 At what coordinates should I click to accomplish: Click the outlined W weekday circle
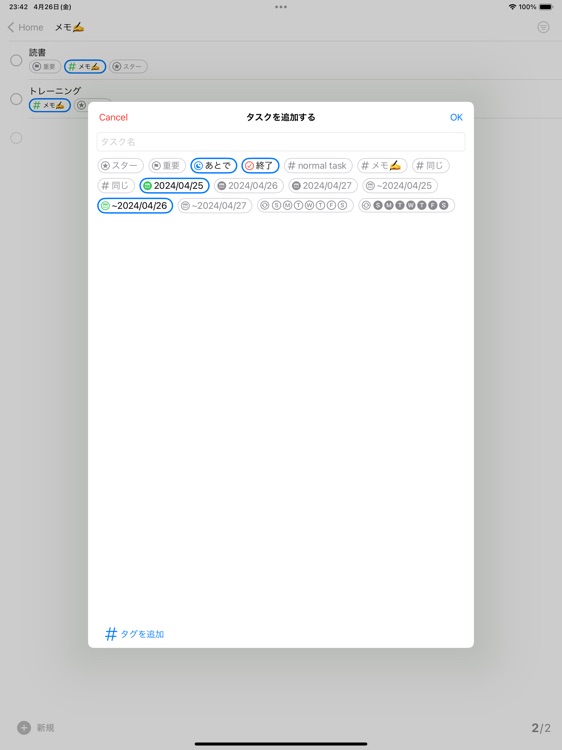pos(309,206)
